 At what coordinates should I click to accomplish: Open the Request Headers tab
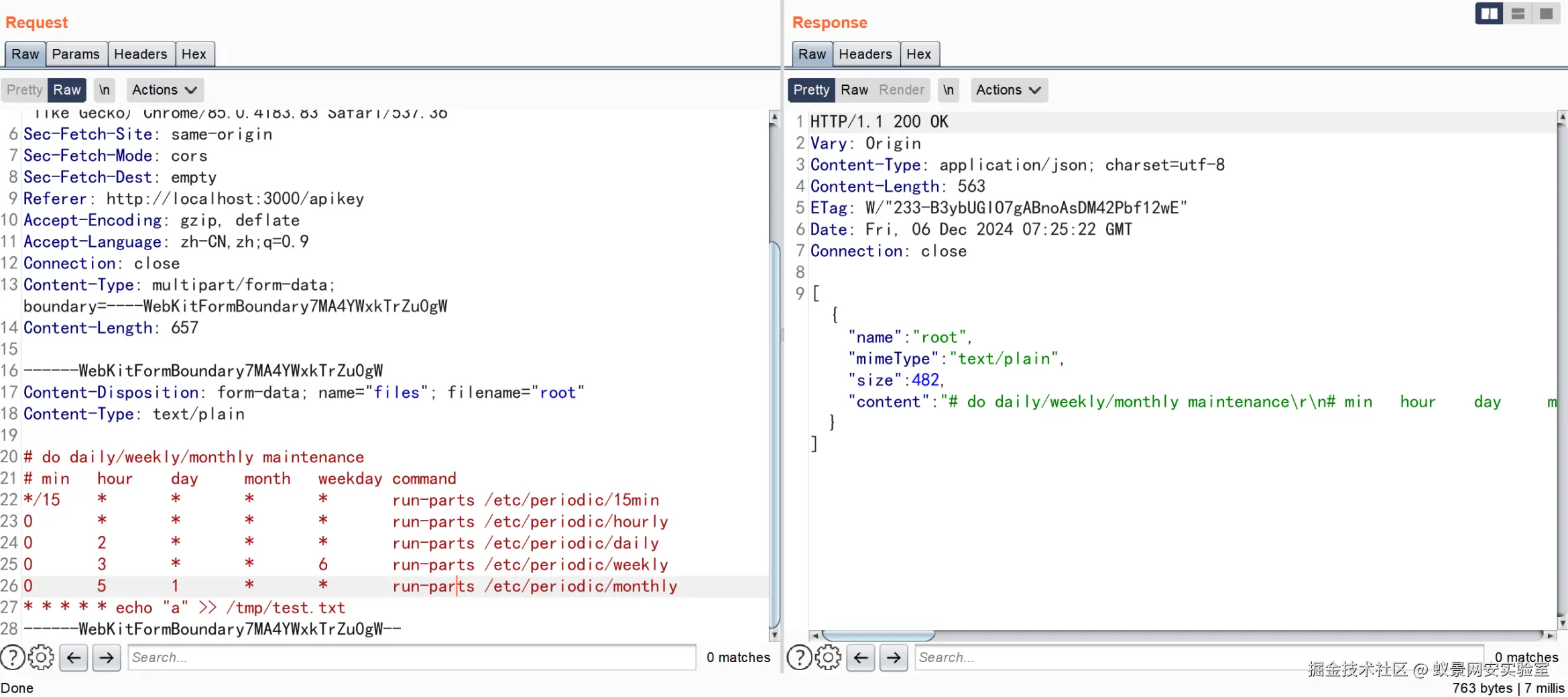click(141, 54)
